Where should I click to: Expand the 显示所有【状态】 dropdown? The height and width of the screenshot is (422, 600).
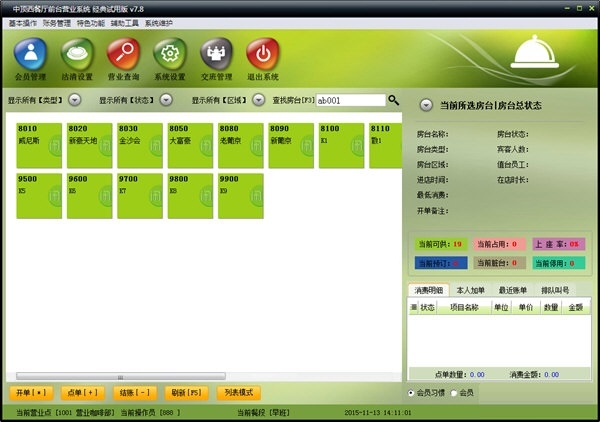165,100
